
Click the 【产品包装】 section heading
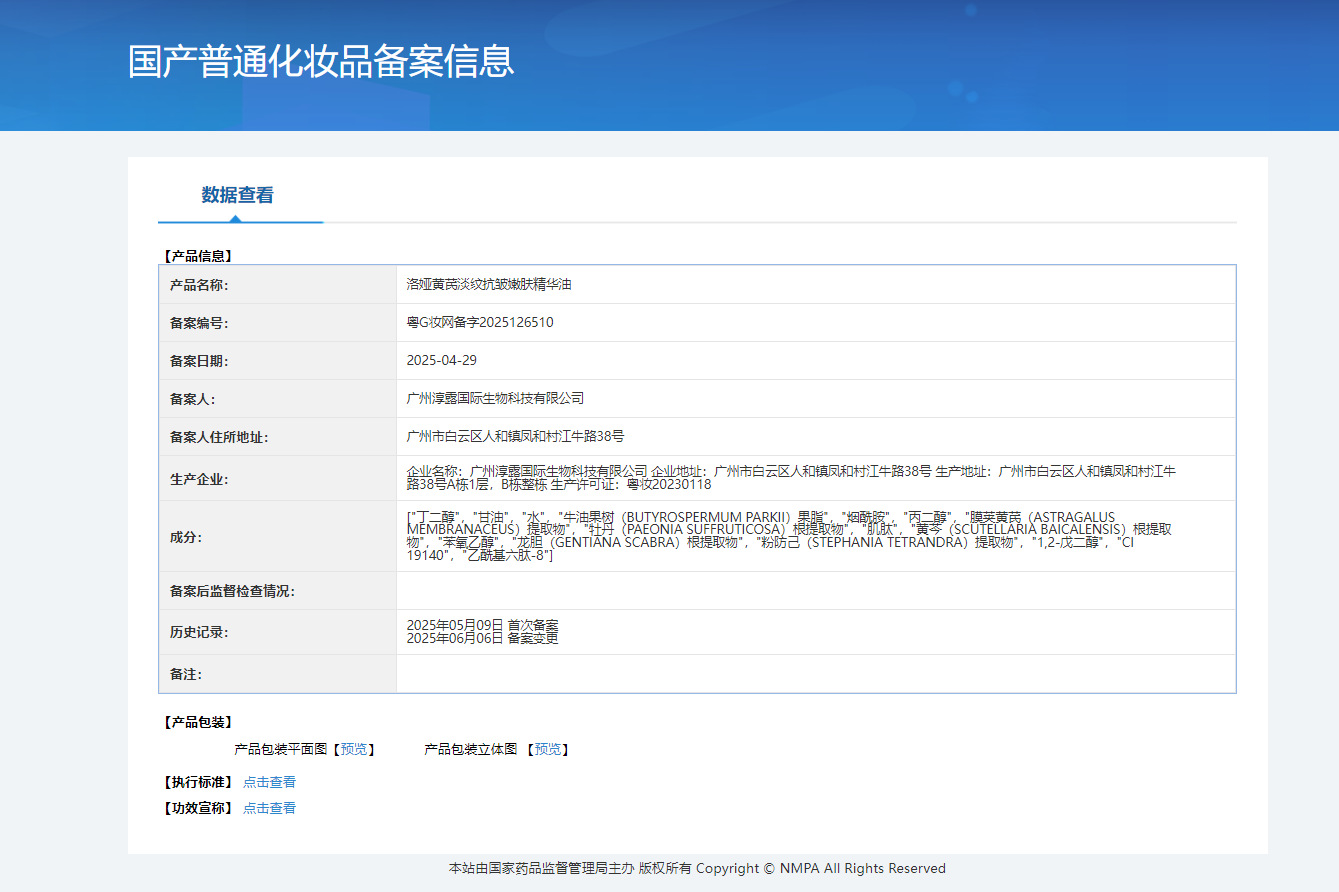point(198,722)
